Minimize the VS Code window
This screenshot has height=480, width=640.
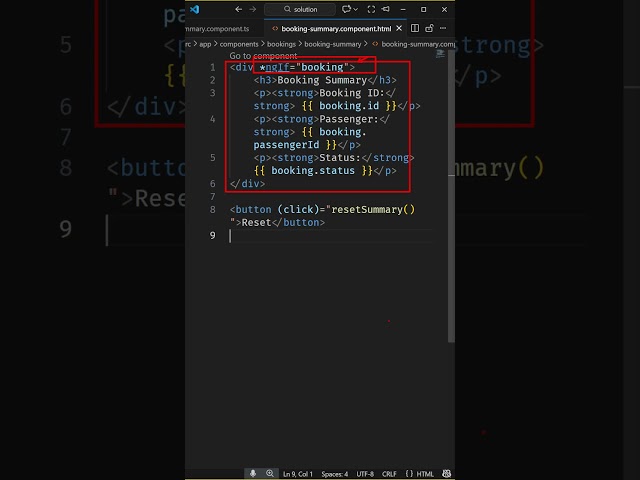[403, 9]
